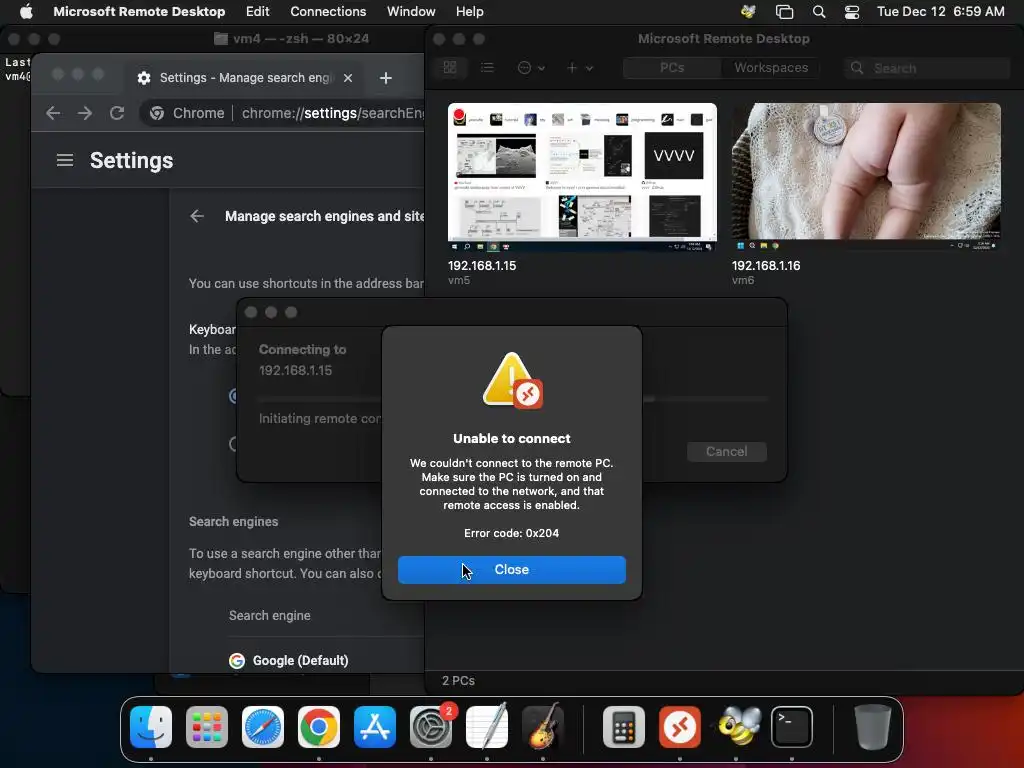Image resolution: width=1024 pixels, height=768 pixels.
Task: Open the ellipsis actions dropdown in Remote Desktop
Action: click(531, 68)
